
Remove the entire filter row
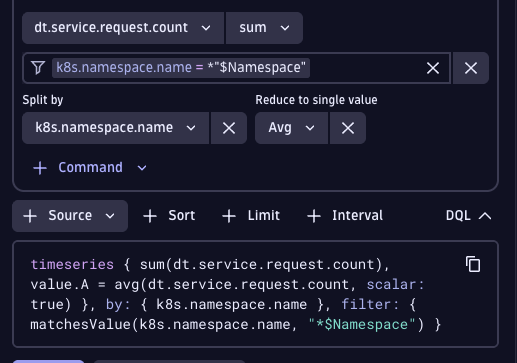(471, 68)
